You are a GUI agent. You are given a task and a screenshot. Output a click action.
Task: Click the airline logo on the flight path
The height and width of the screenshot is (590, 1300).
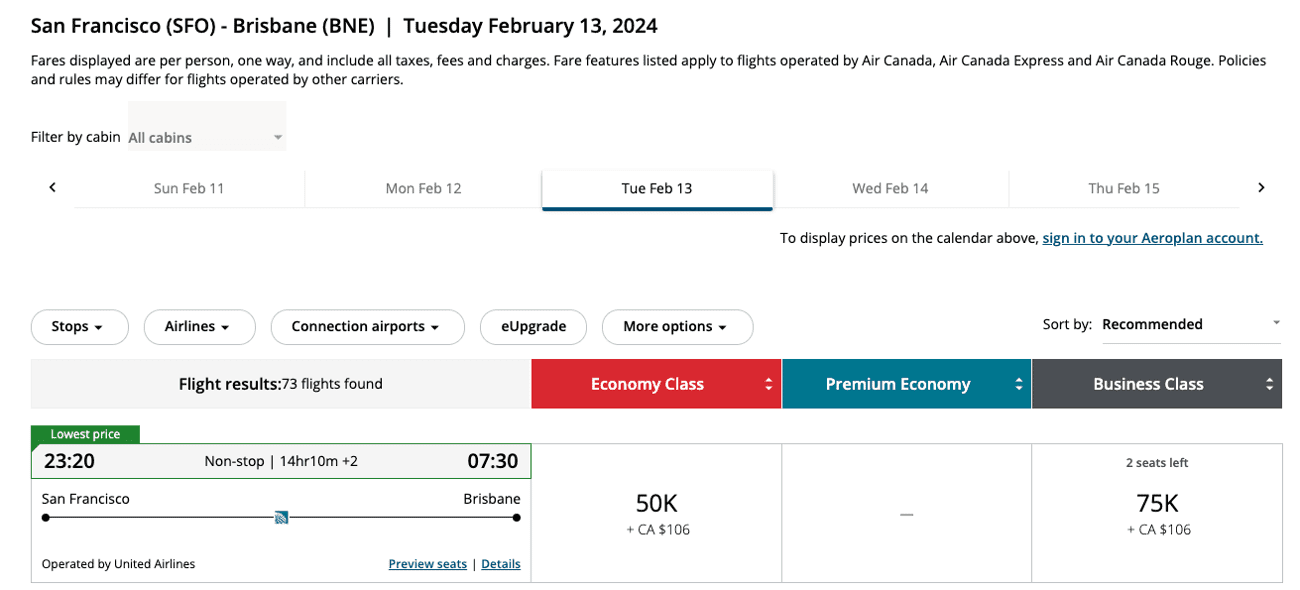click(281, 517)
